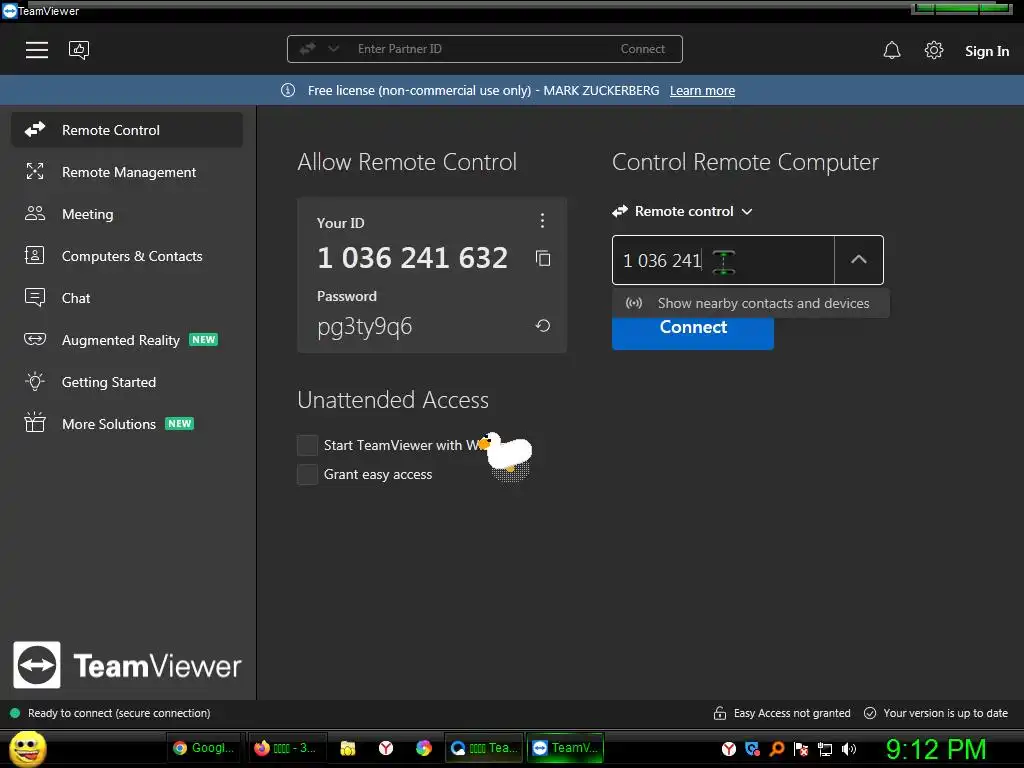
Task: Open the file folder taskbar icon
Action: [x=347, y=748]
